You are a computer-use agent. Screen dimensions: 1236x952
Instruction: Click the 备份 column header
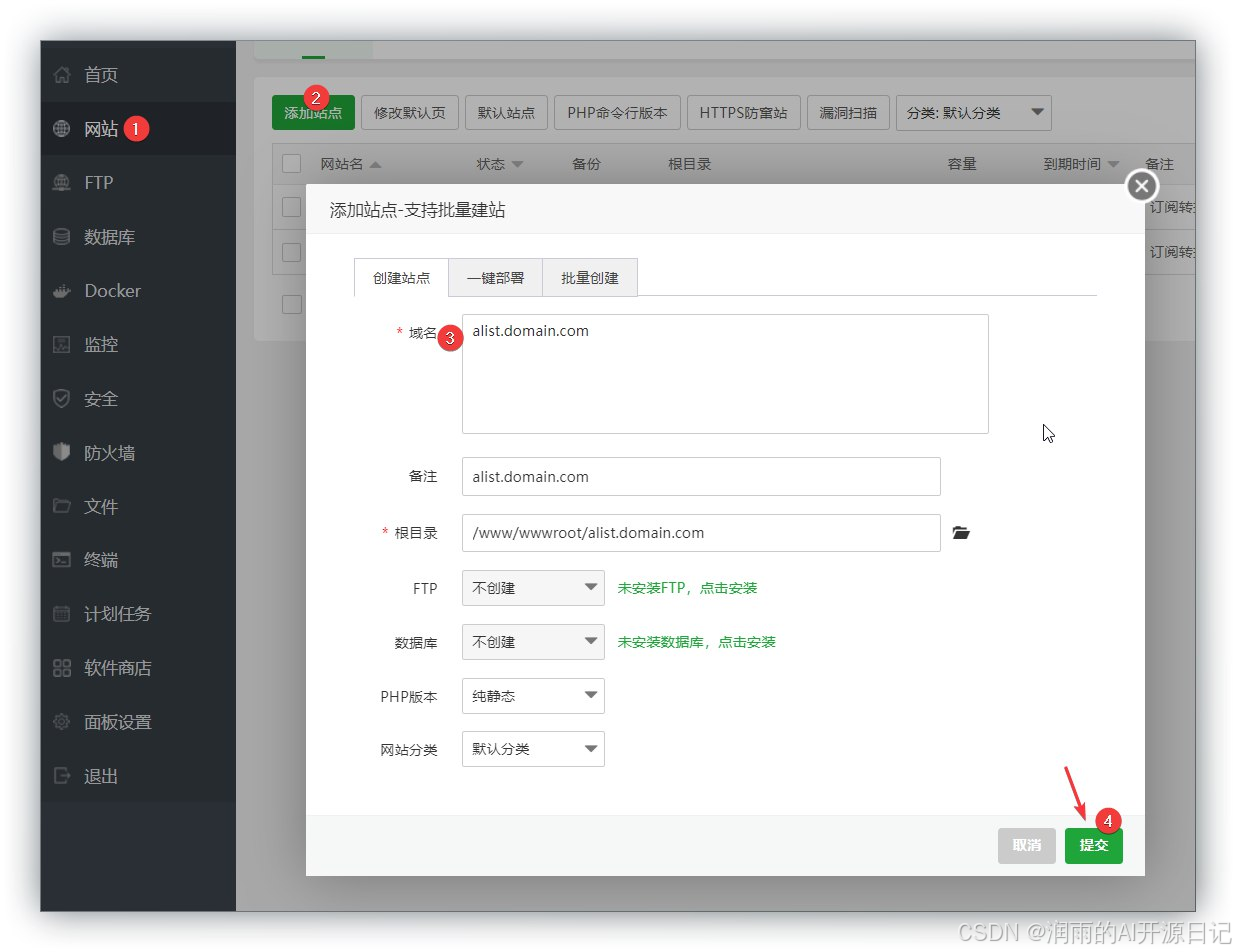click(x=586, y=164)
